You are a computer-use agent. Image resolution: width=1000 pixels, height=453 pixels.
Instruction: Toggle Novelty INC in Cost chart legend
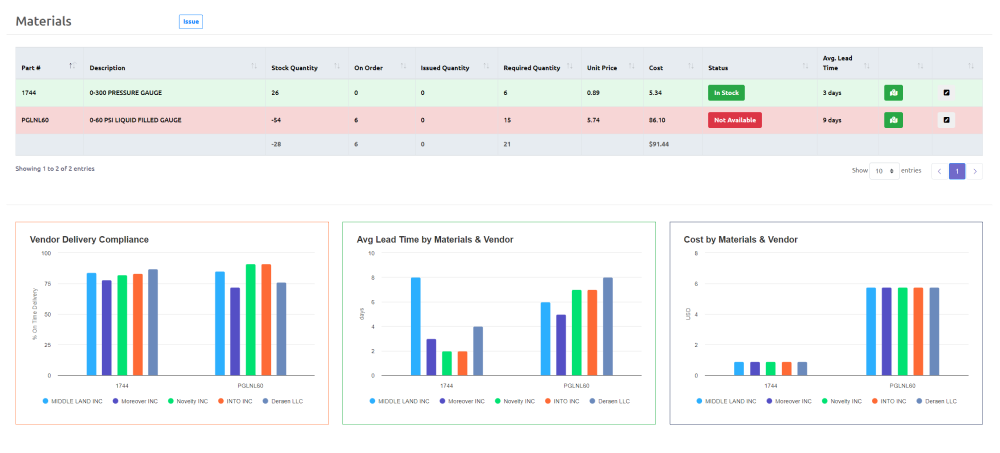tap(842, 401)
